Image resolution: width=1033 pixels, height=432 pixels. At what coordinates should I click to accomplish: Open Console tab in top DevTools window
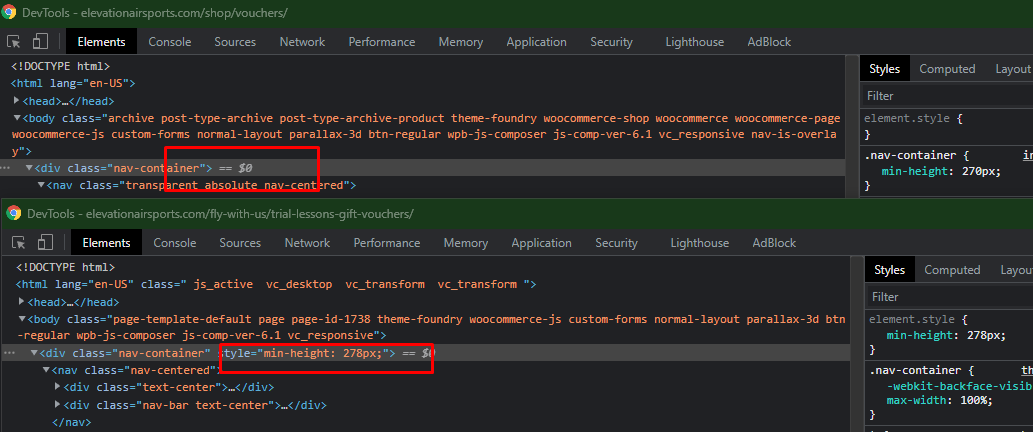tap(170, 41)
